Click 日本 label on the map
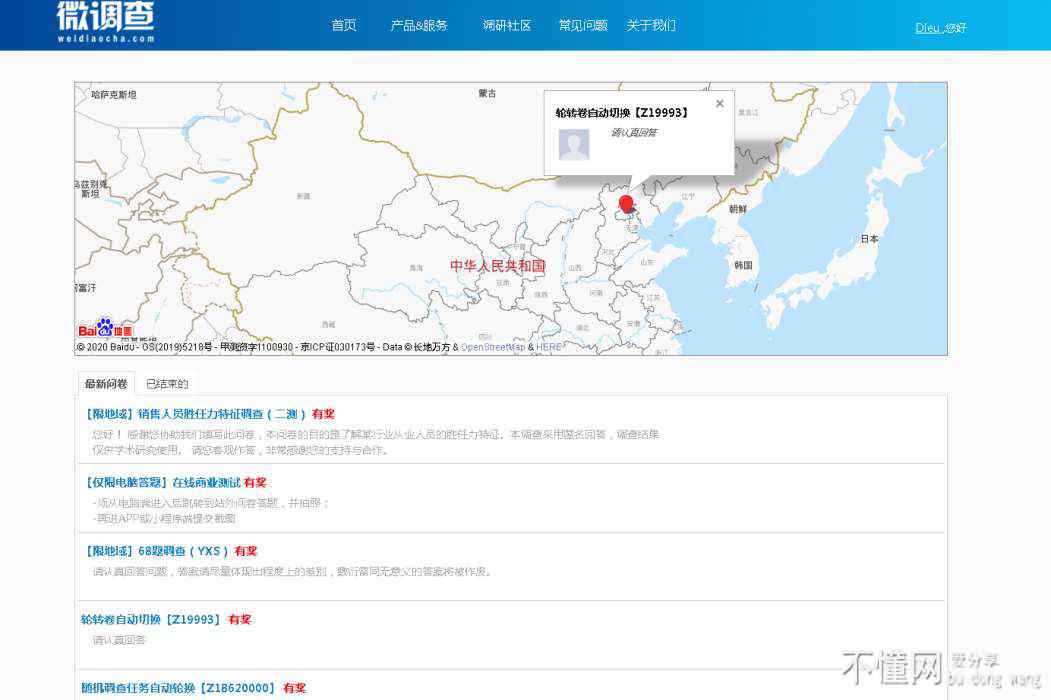This screenshot has height=700, width=1051. [x=869, y=239]
